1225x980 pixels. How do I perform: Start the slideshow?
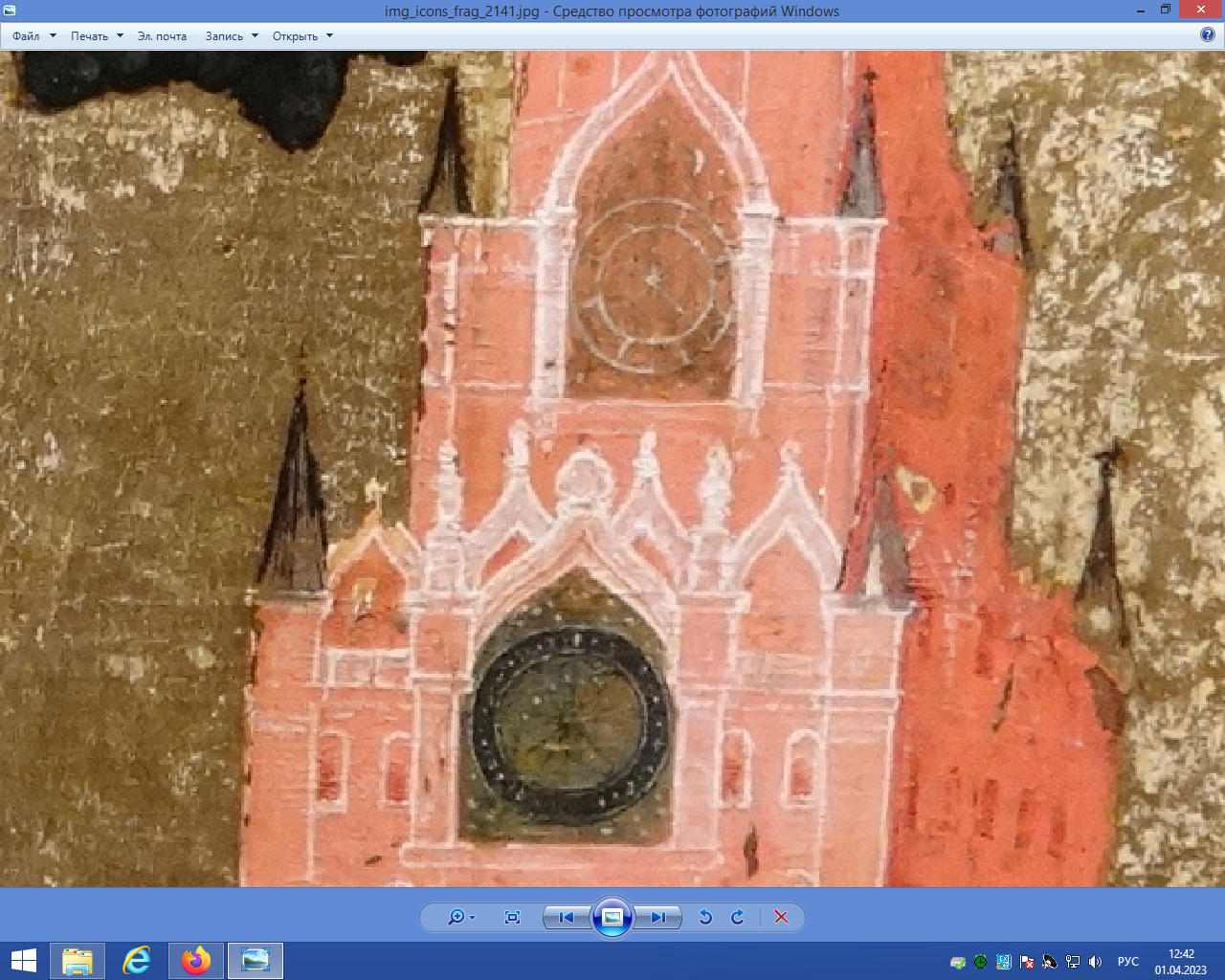[x=612, y=917]
